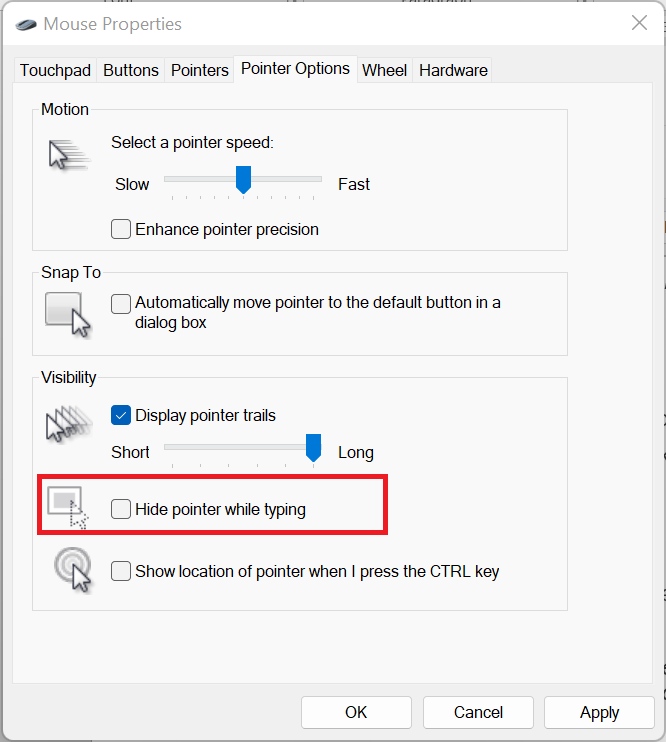This screenshot has width=666, height=742.
Task: Click the pointer speed motion icon
Action: pos(66,155)
